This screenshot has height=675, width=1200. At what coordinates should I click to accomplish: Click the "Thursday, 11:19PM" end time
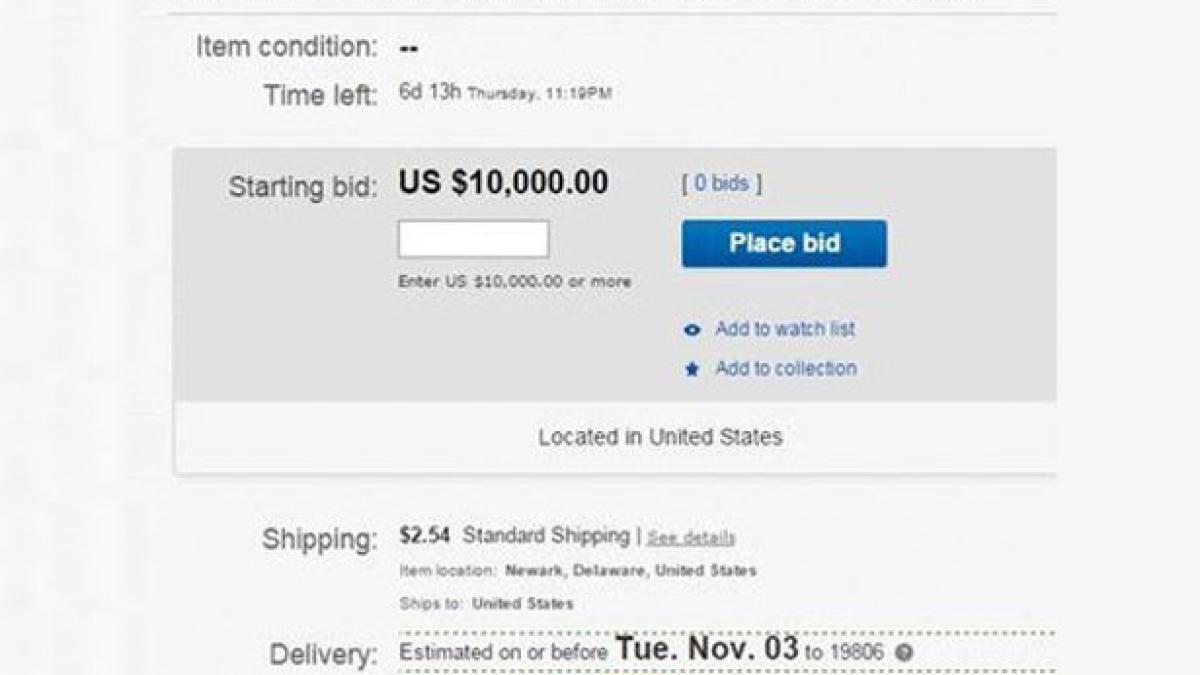(x=540, y=95)
